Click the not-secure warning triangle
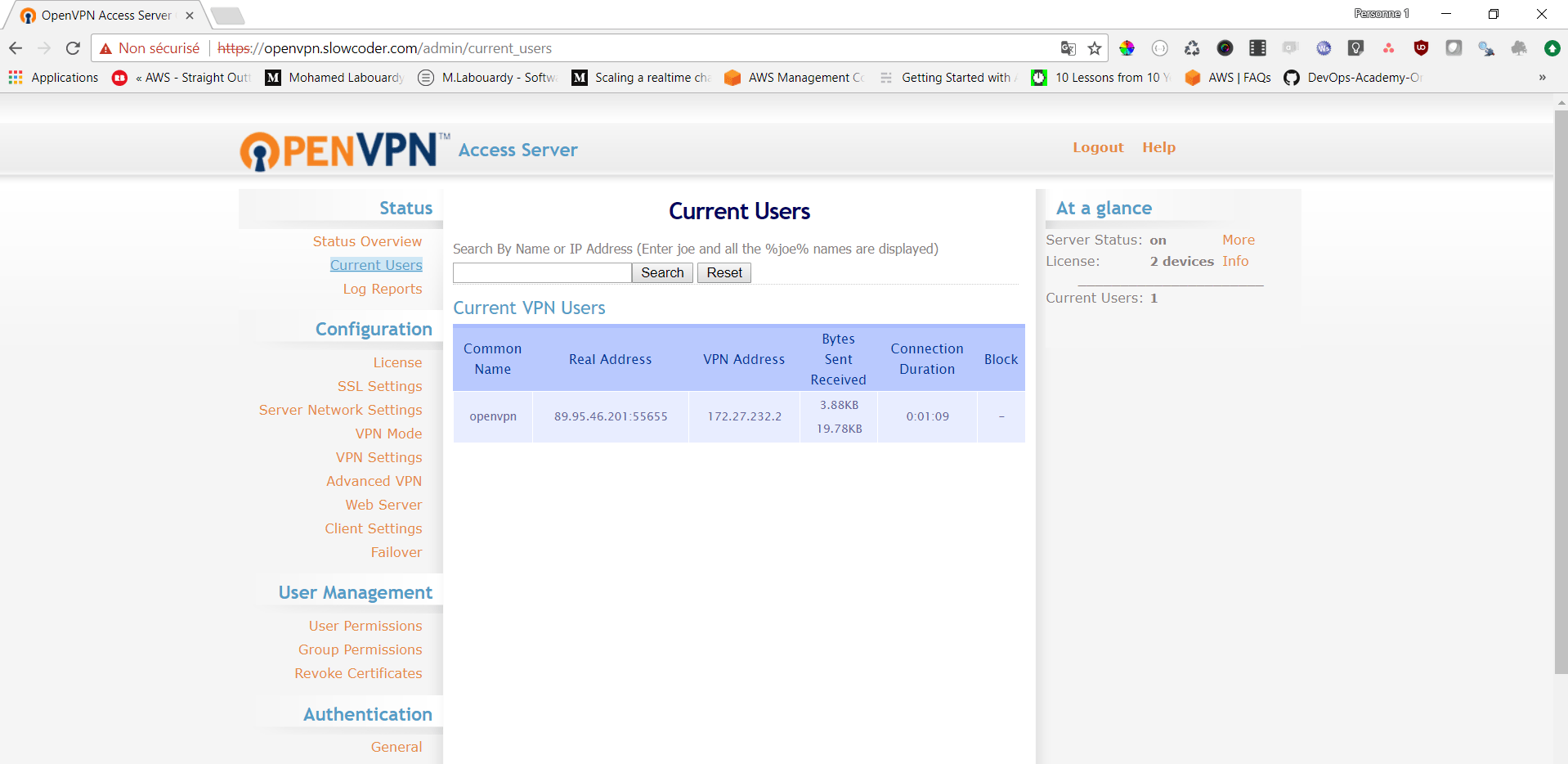Viewport: 1568px width, 764px height. [x=105, y=49]
